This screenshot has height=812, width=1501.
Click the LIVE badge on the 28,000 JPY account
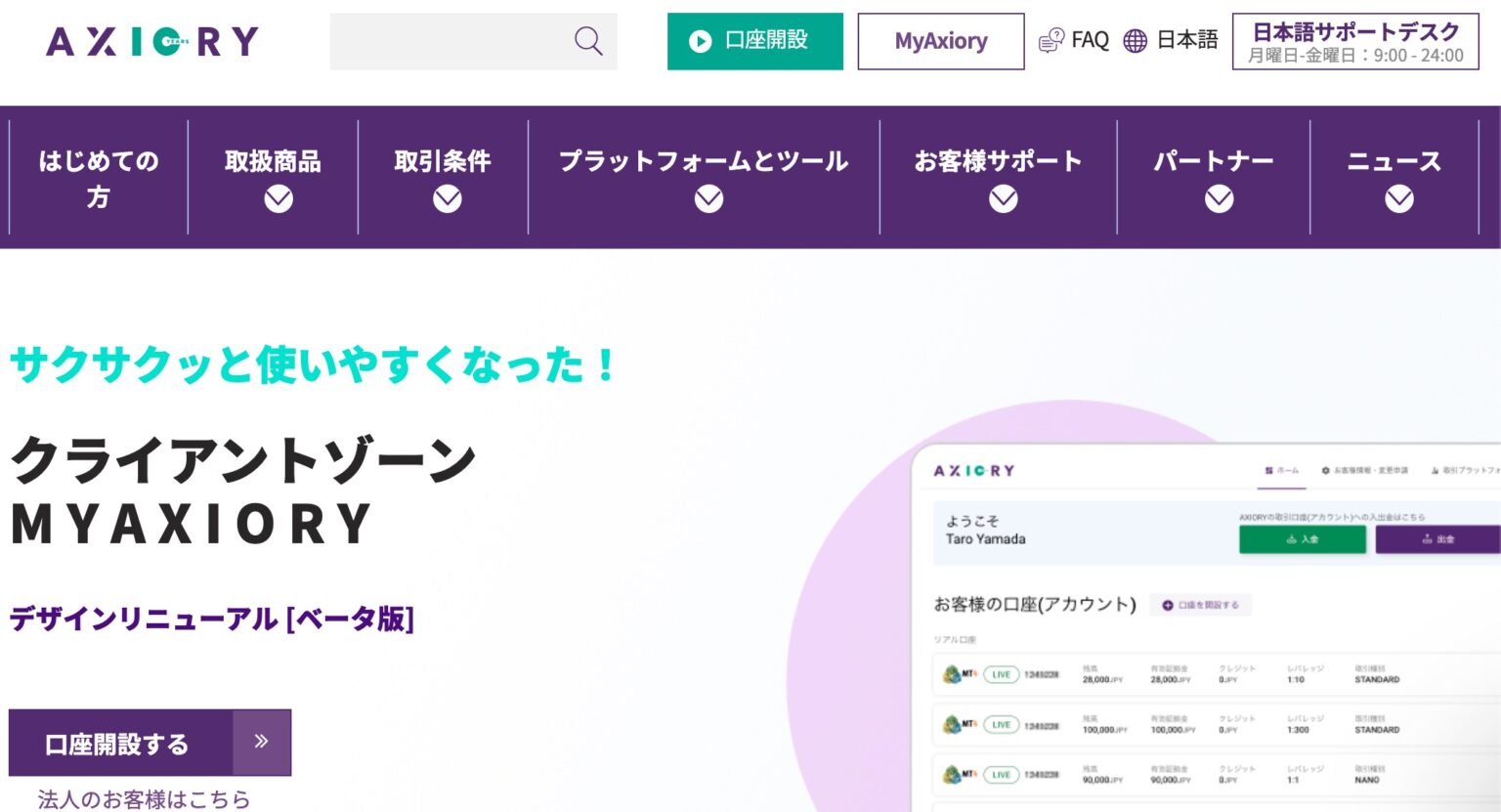[x=1000, y=673]
